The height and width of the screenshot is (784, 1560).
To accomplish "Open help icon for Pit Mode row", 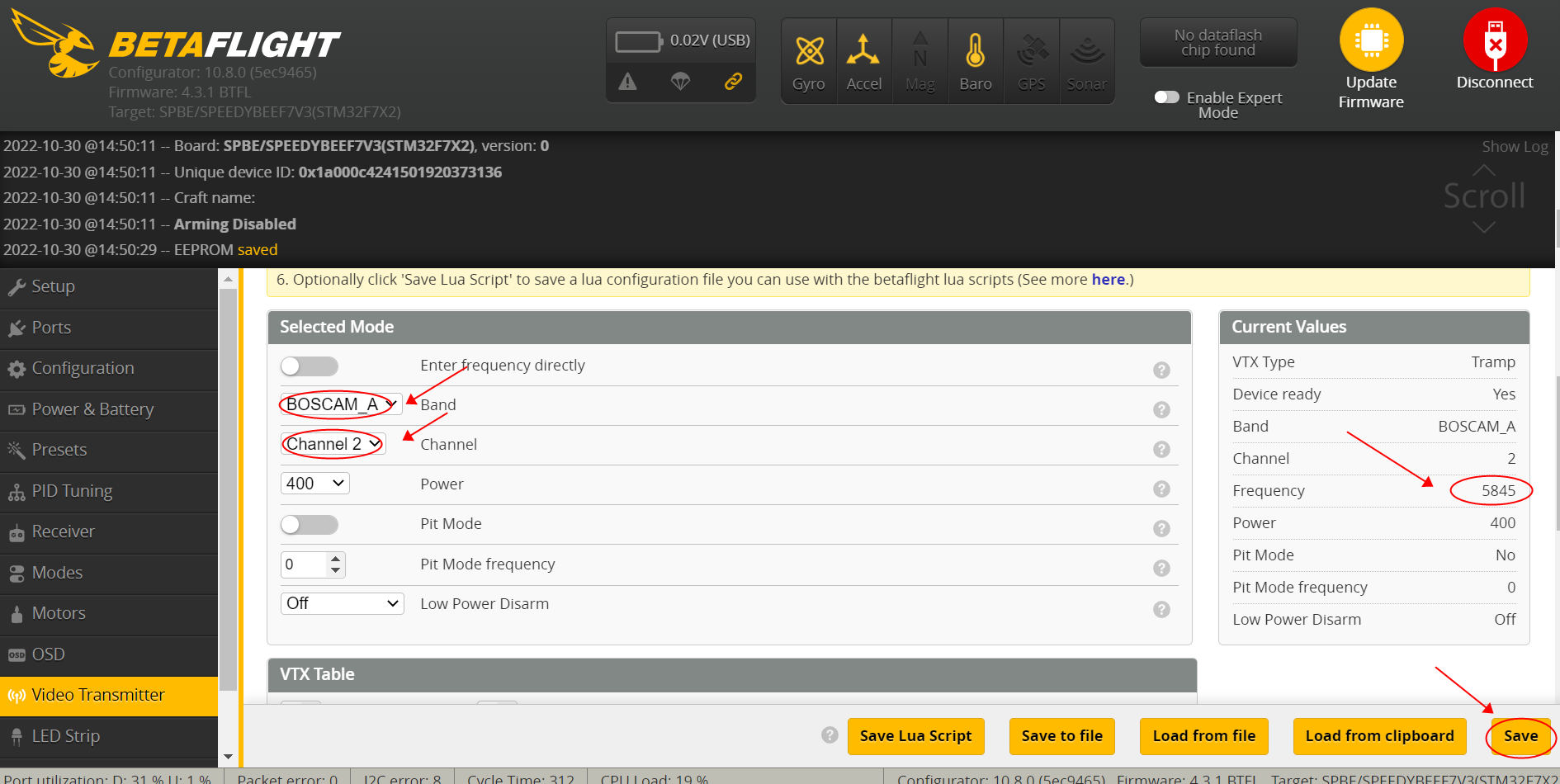I will [x=1161, y=528].
